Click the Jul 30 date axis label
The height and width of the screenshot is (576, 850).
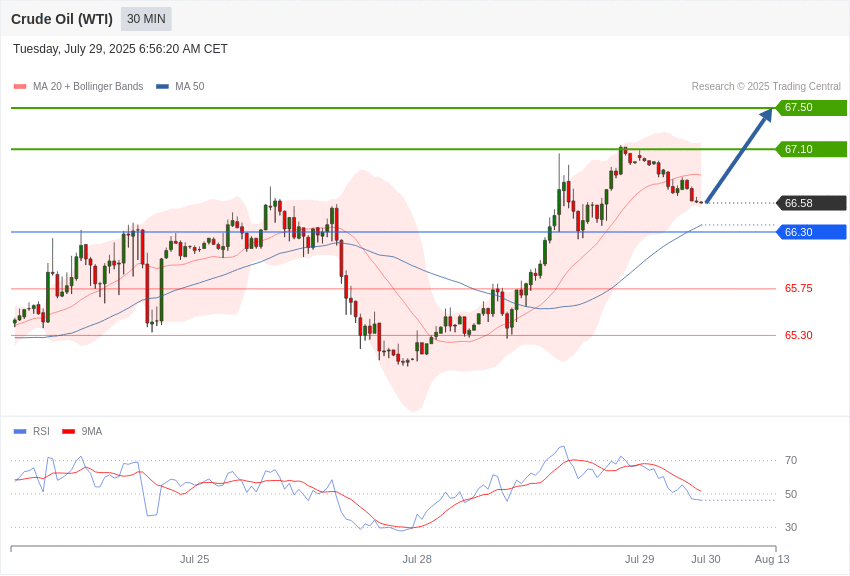coord(706,559)
